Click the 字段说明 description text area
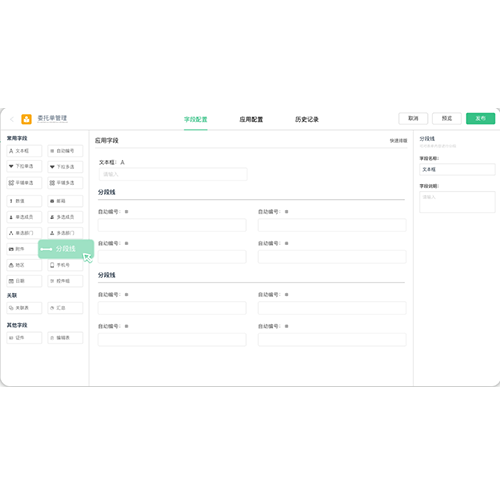 coord(457,202)
